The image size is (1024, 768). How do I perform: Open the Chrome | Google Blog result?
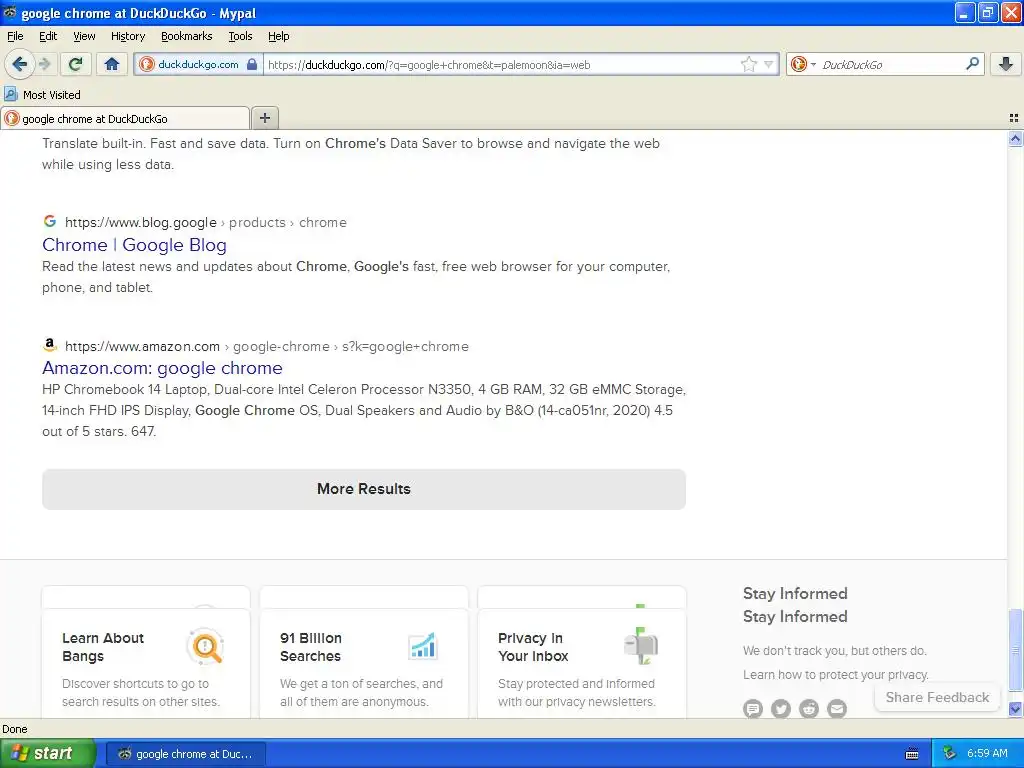click(x=134, y=245)
